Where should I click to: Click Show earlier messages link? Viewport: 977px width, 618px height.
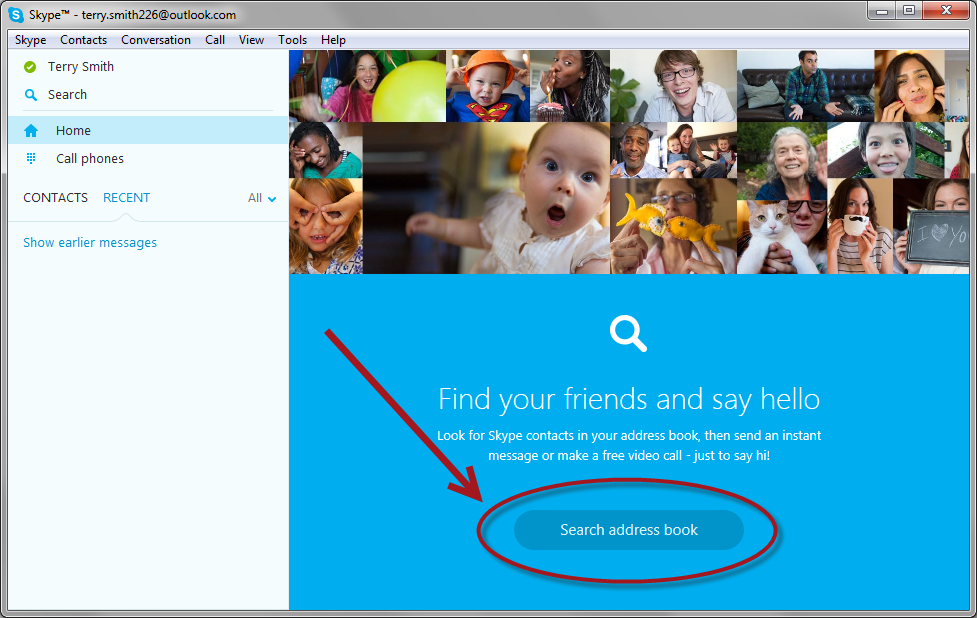click(x=90, y=242)
